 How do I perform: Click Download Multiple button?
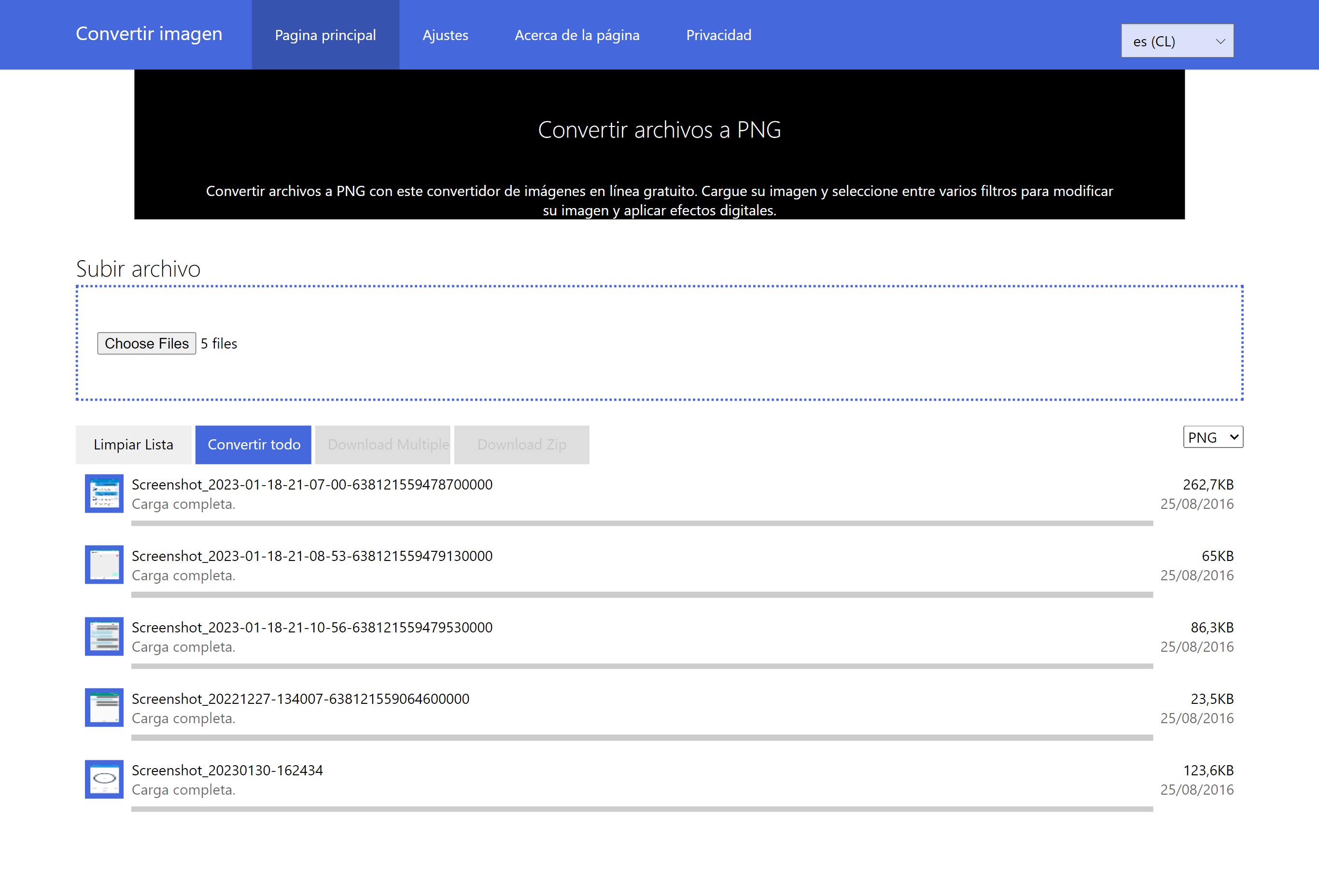pyautogui.click(x=388, y=445)
